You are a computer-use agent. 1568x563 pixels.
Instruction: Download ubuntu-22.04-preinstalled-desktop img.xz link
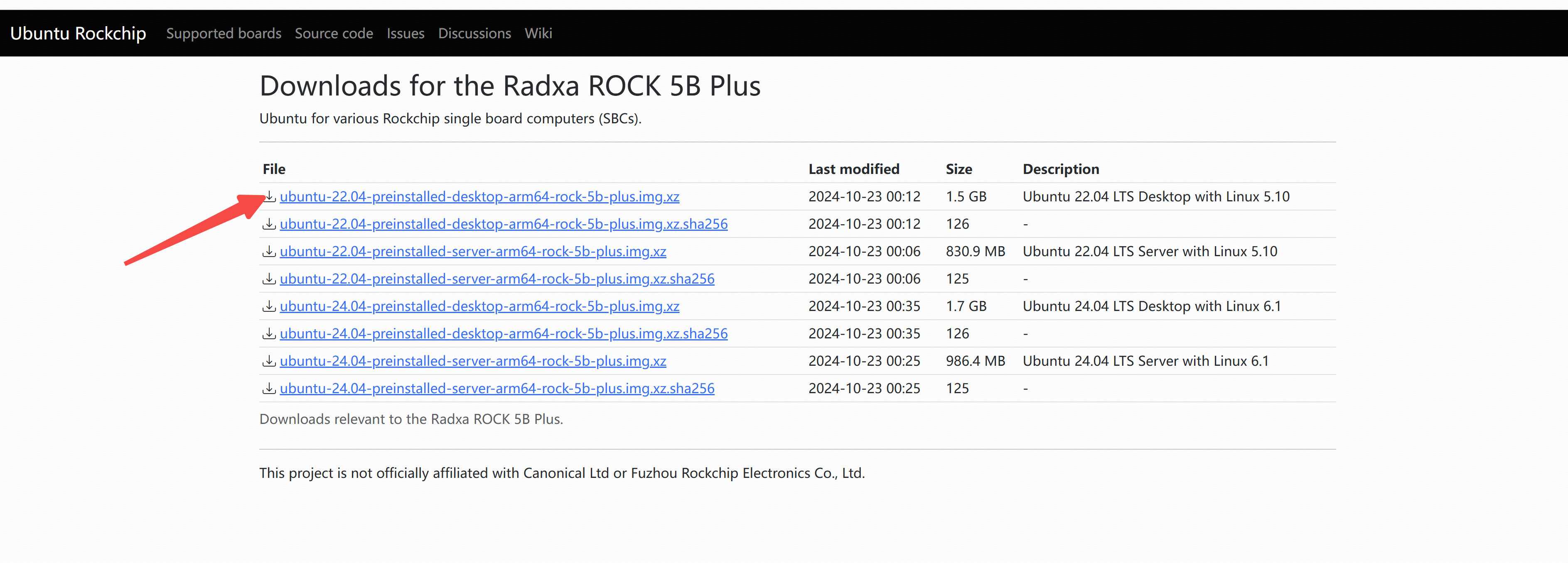click(x=479, y=197)
